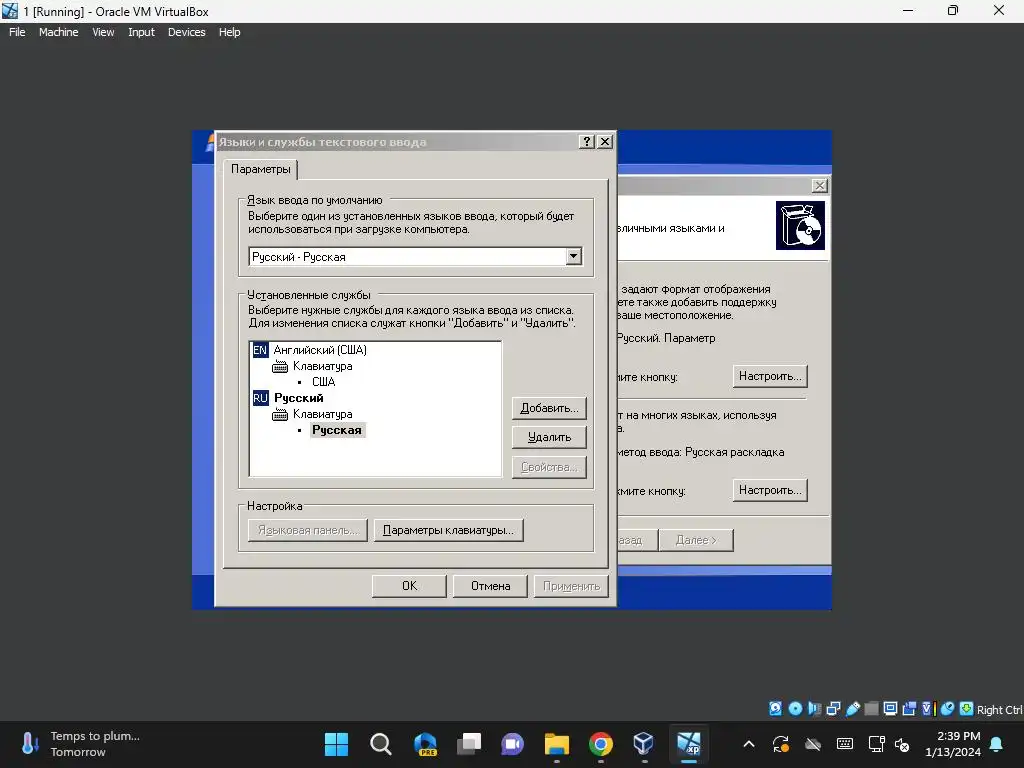Click keyboard icon under Английский (США)
This screenshot has height=768, width=1024.
(x=280, y=366)
